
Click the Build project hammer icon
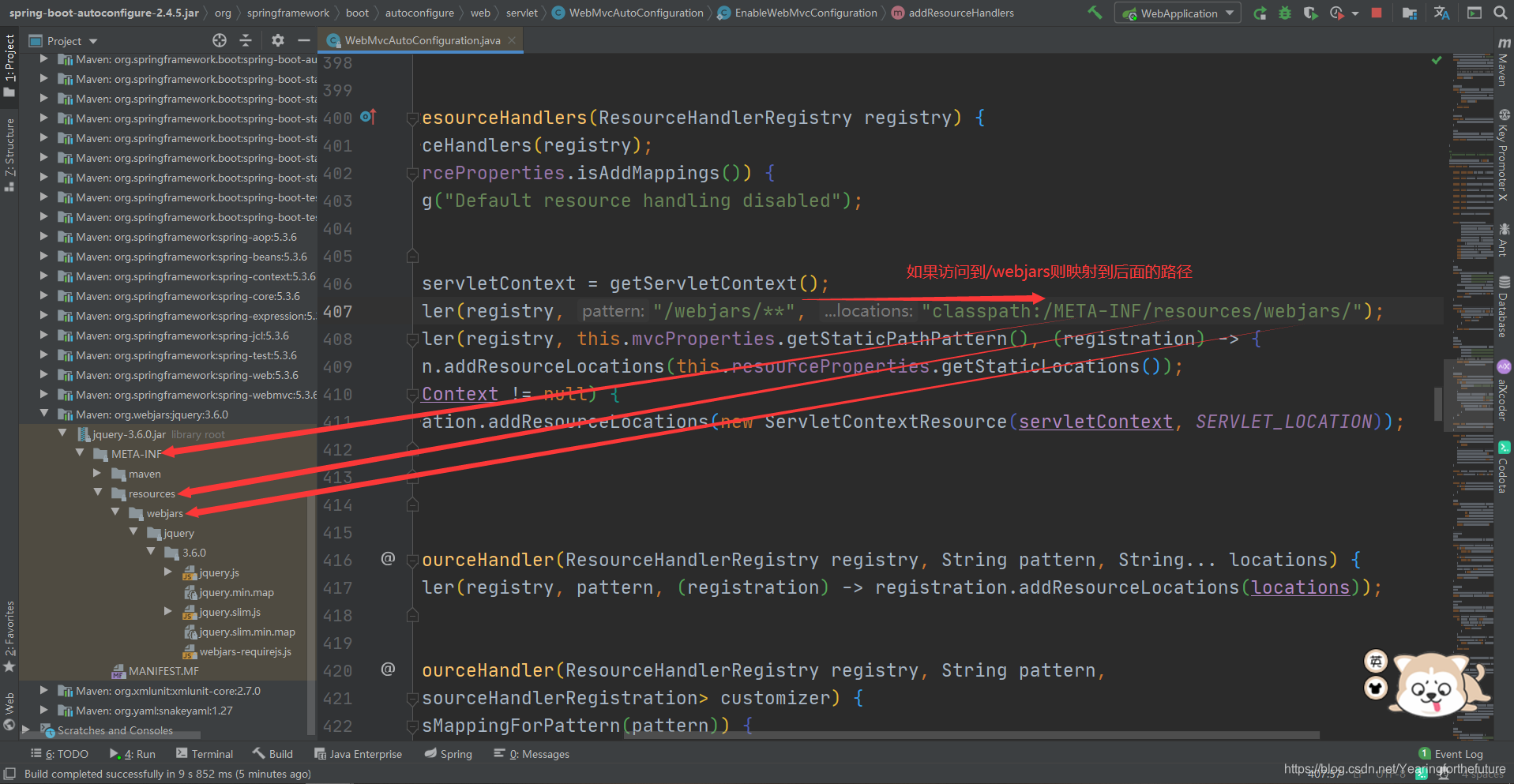(1095, 13)
